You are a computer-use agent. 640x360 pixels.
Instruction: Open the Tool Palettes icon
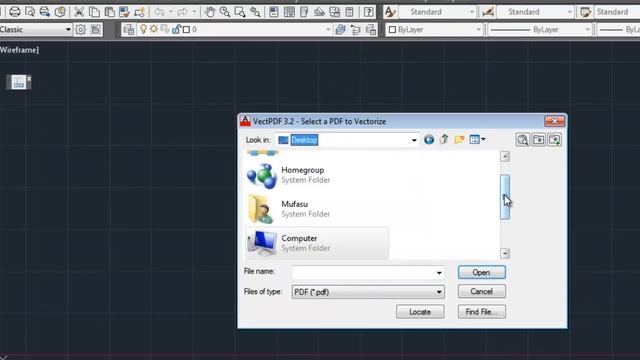point(304,12)
